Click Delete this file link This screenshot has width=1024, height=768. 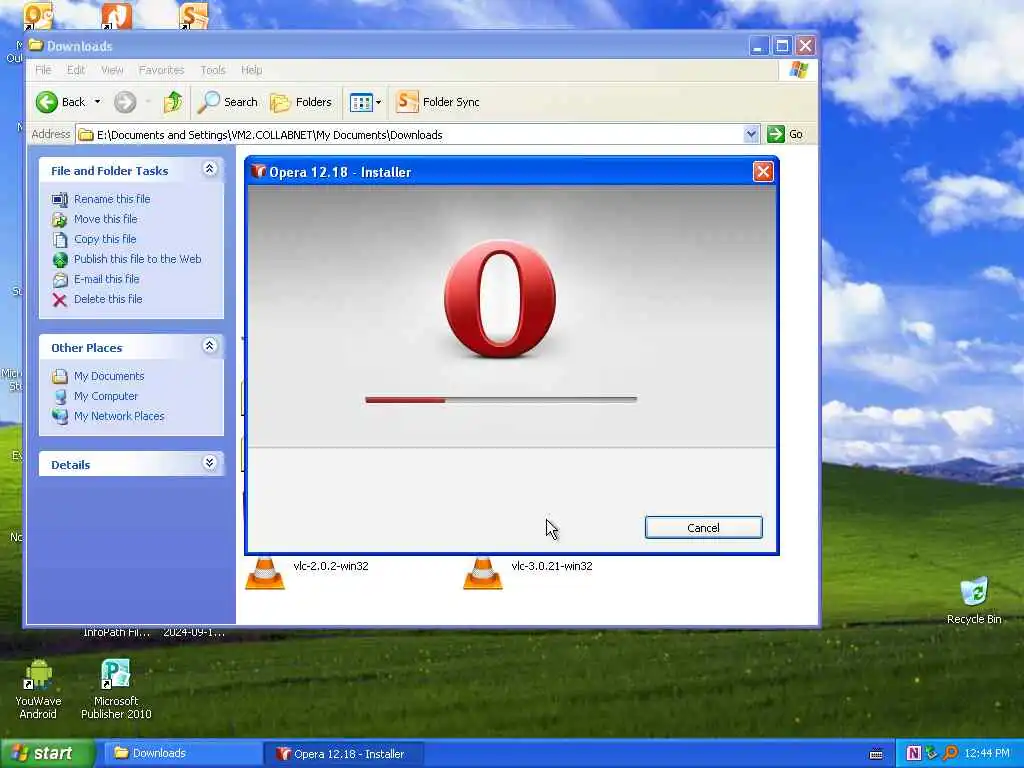[108, 299]
